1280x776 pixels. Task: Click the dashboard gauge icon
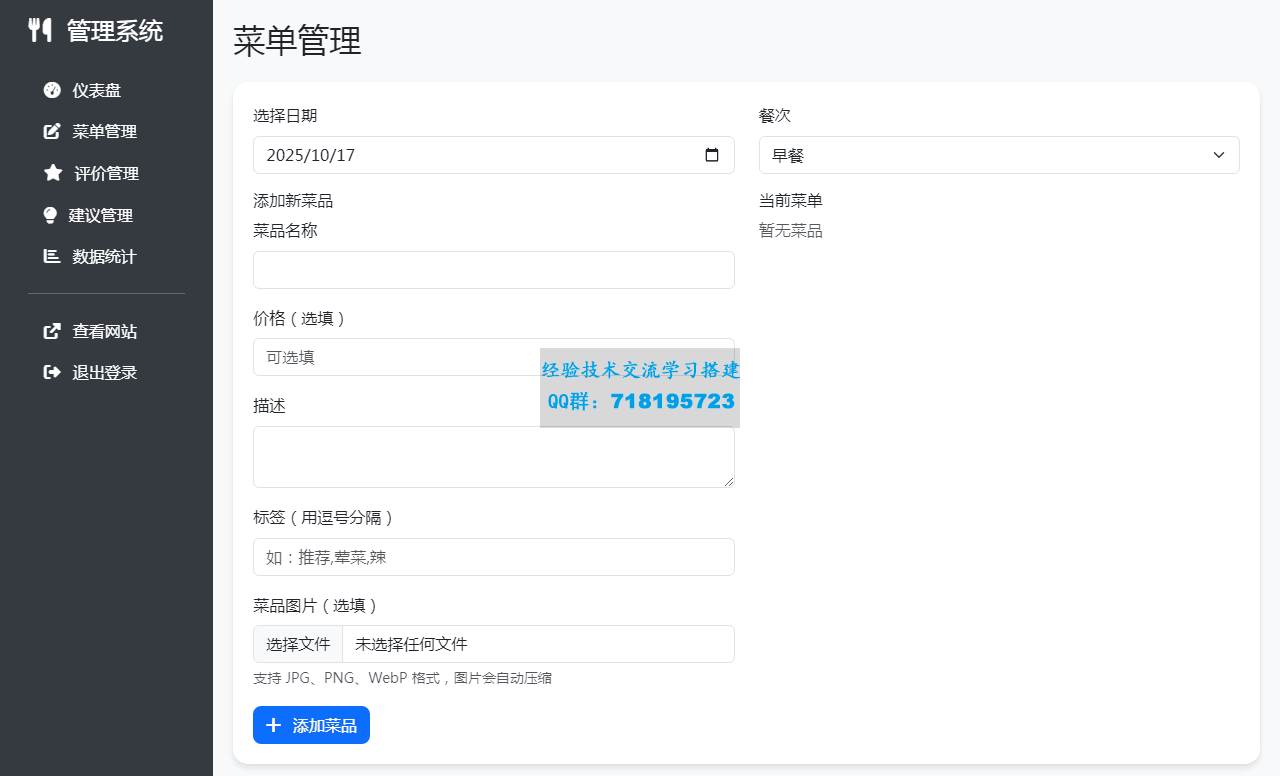coord(52,90)
